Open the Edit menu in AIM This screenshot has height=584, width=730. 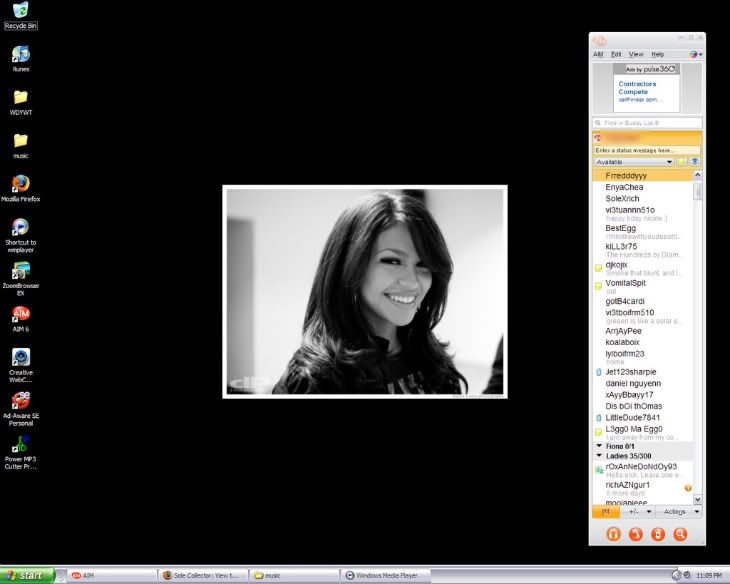(x=616, y=54)
